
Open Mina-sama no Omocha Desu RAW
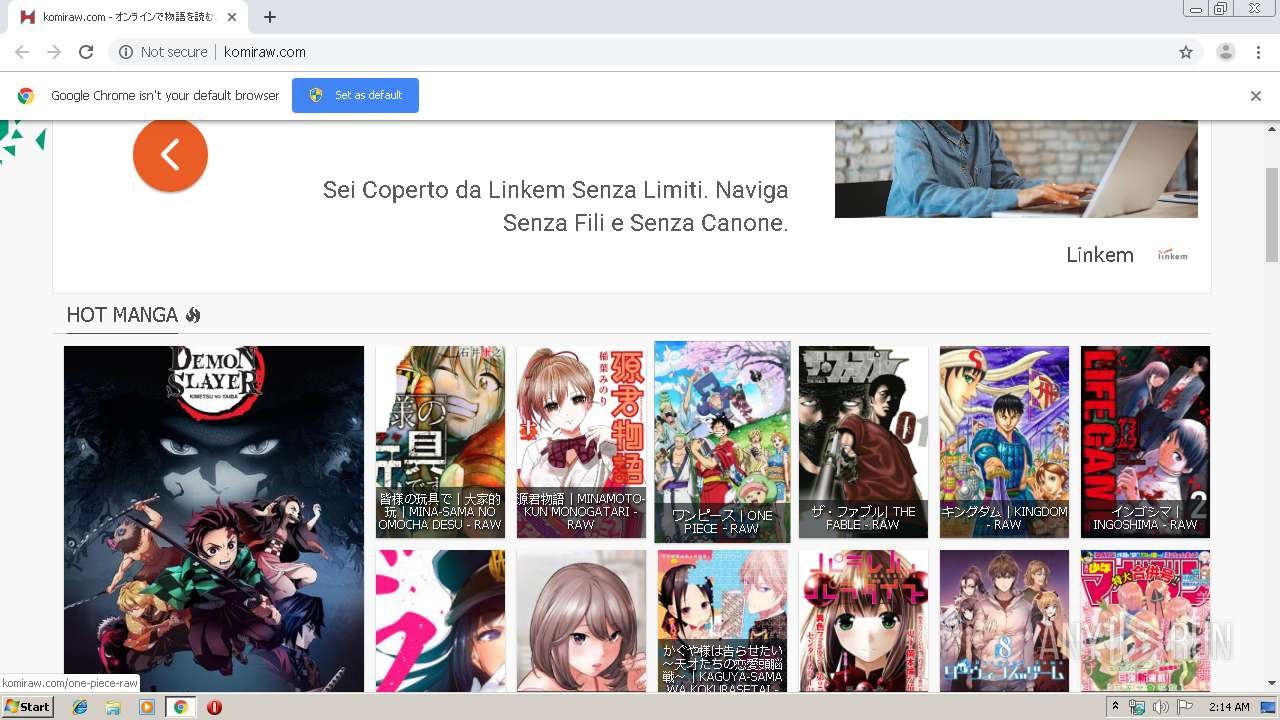(440, 442)
